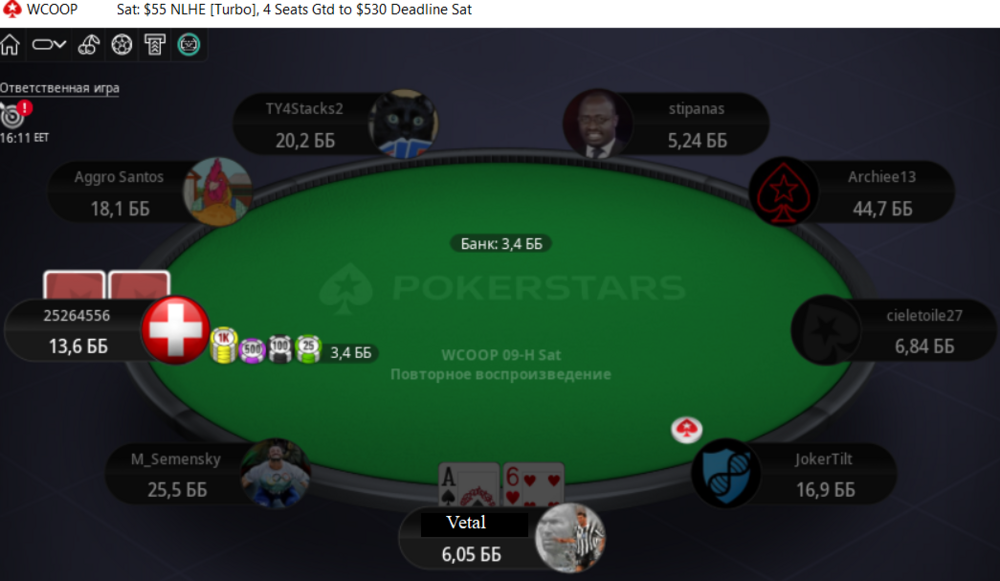Click the green circled chest rewards icon
1000x581 pixels.
coord(189,45)
